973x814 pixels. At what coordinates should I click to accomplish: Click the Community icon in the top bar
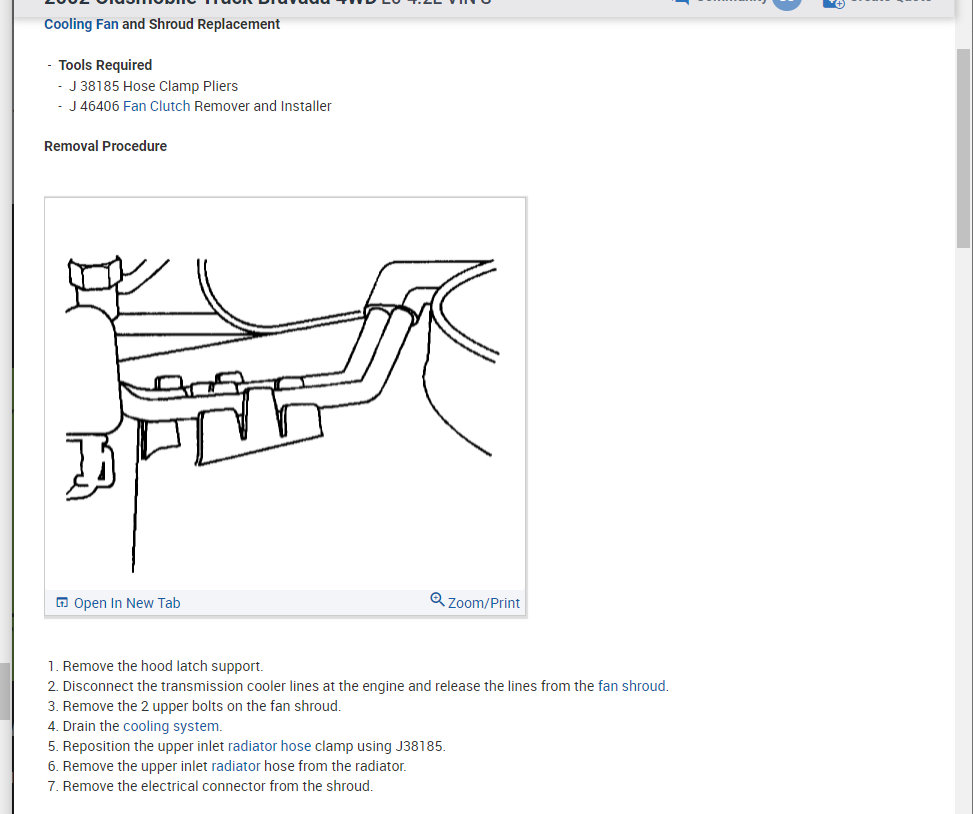pos(681,2)
